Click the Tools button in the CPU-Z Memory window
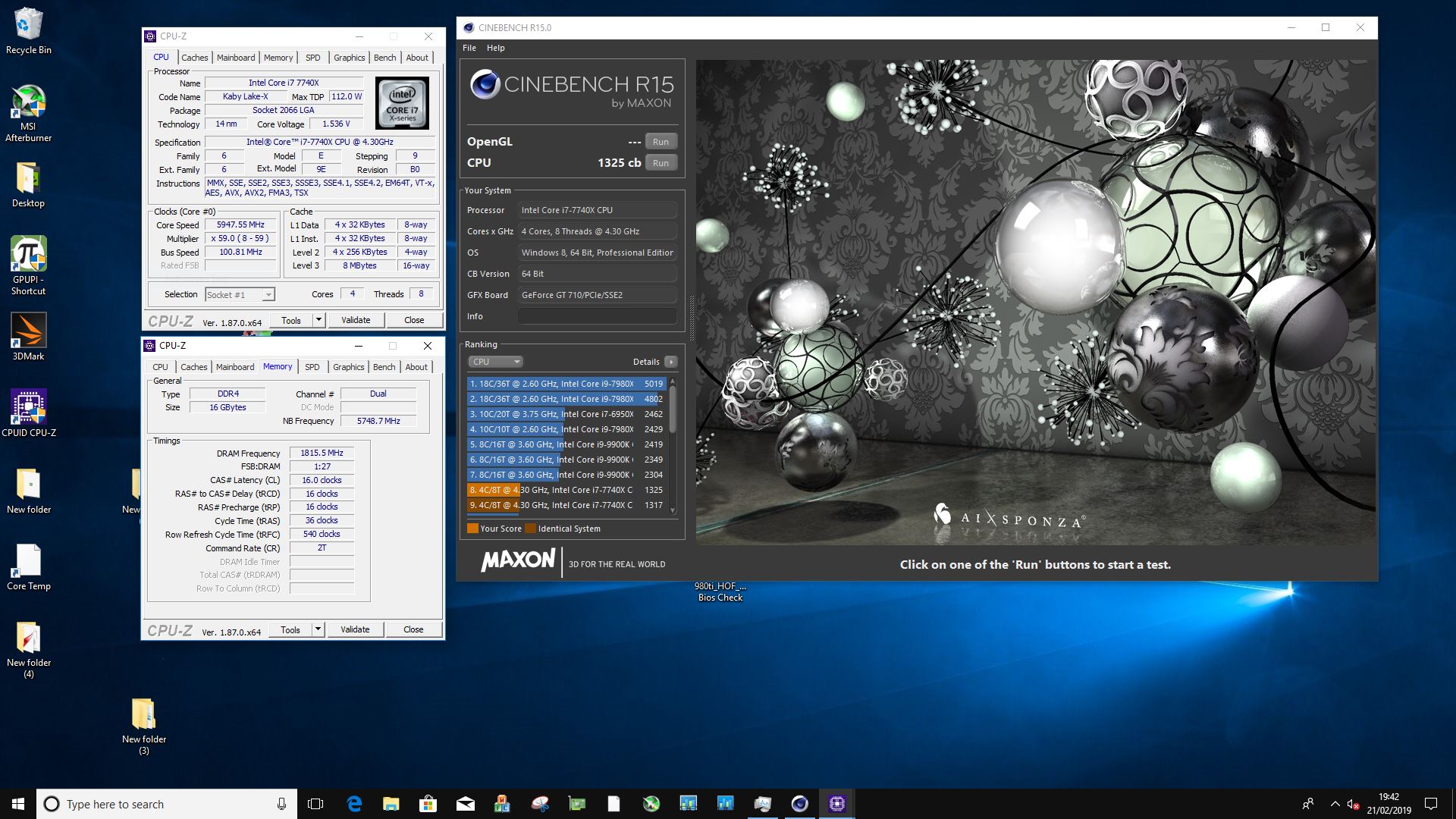Image resolution: width=1456 pixels, height=819 pixels. point(290,629)
